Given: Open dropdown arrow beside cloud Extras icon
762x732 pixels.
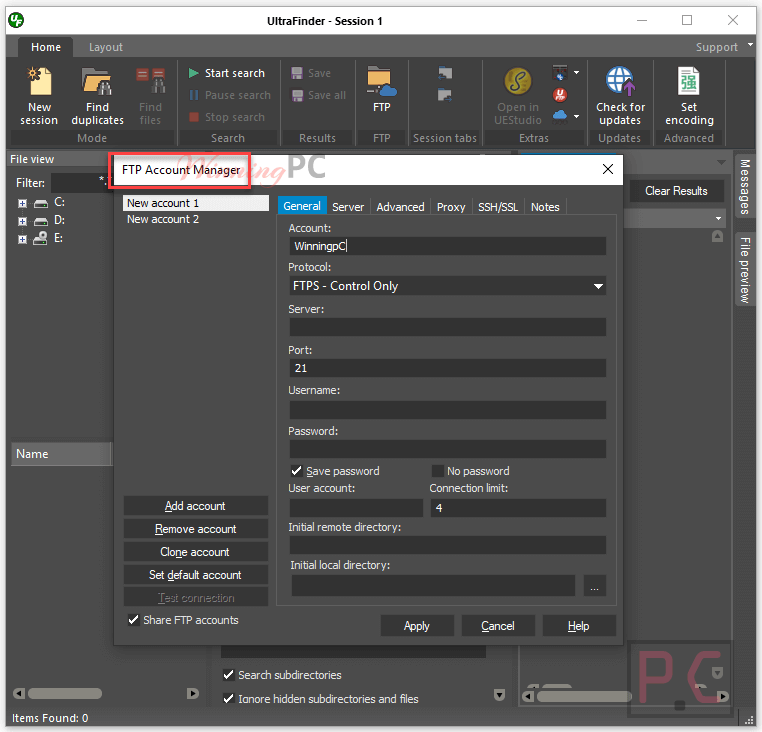Looking at the screenshot, I should (x=576, y=116).
